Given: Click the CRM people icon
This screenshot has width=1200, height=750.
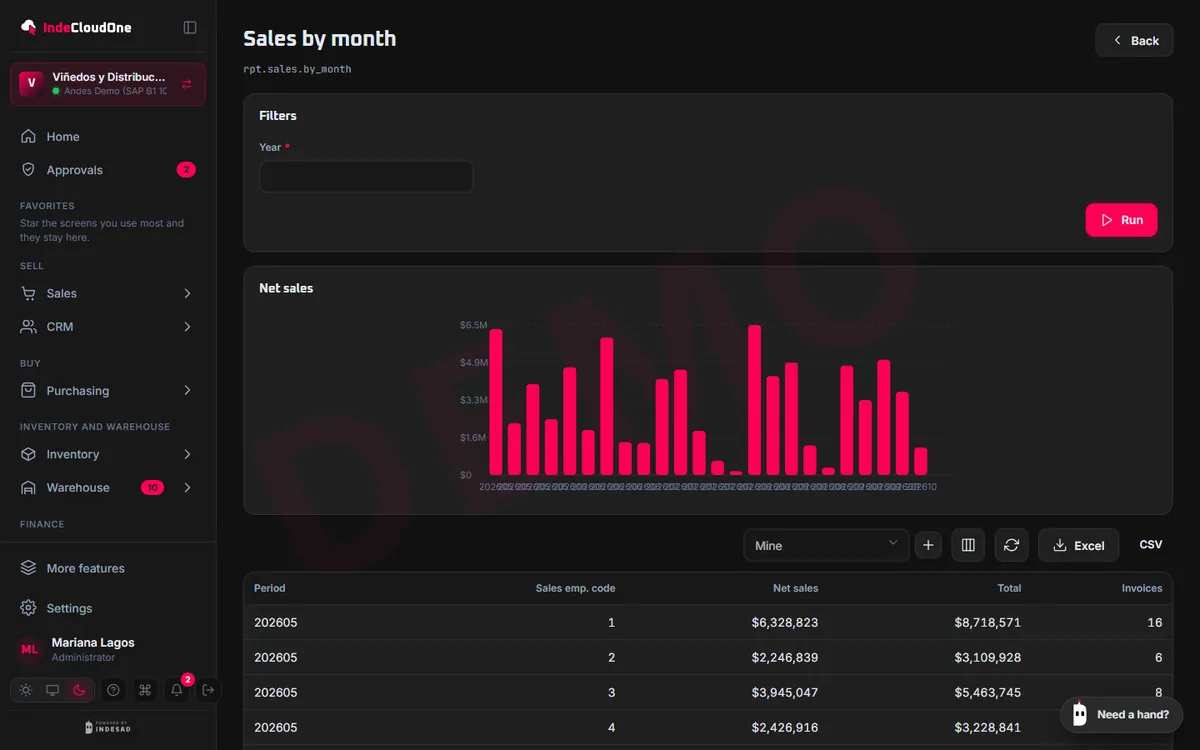Looking at the screenshot, I should [x=29, y=327].
